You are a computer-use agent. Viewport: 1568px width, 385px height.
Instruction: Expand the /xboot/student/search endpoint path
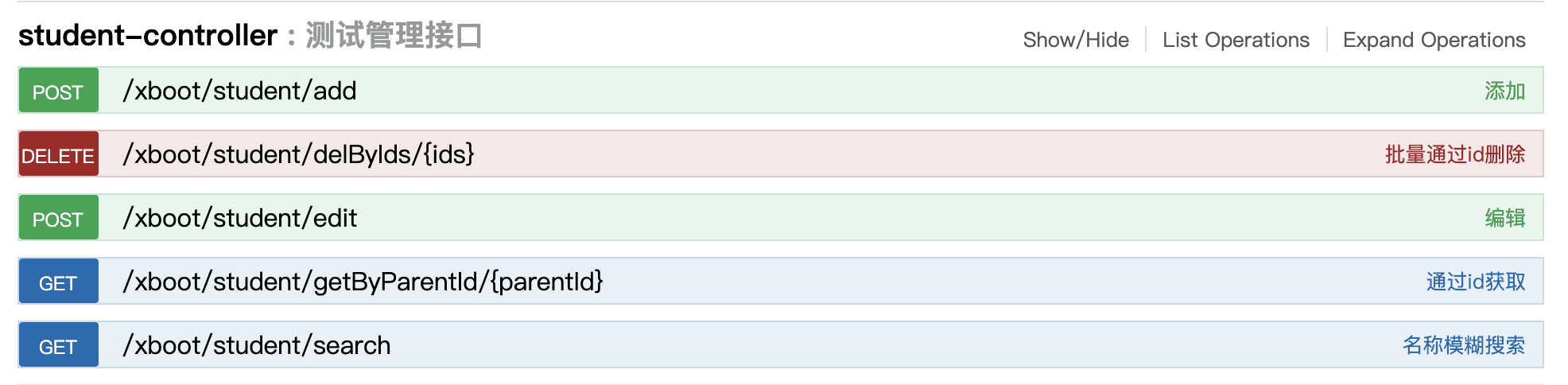[256, 345]
